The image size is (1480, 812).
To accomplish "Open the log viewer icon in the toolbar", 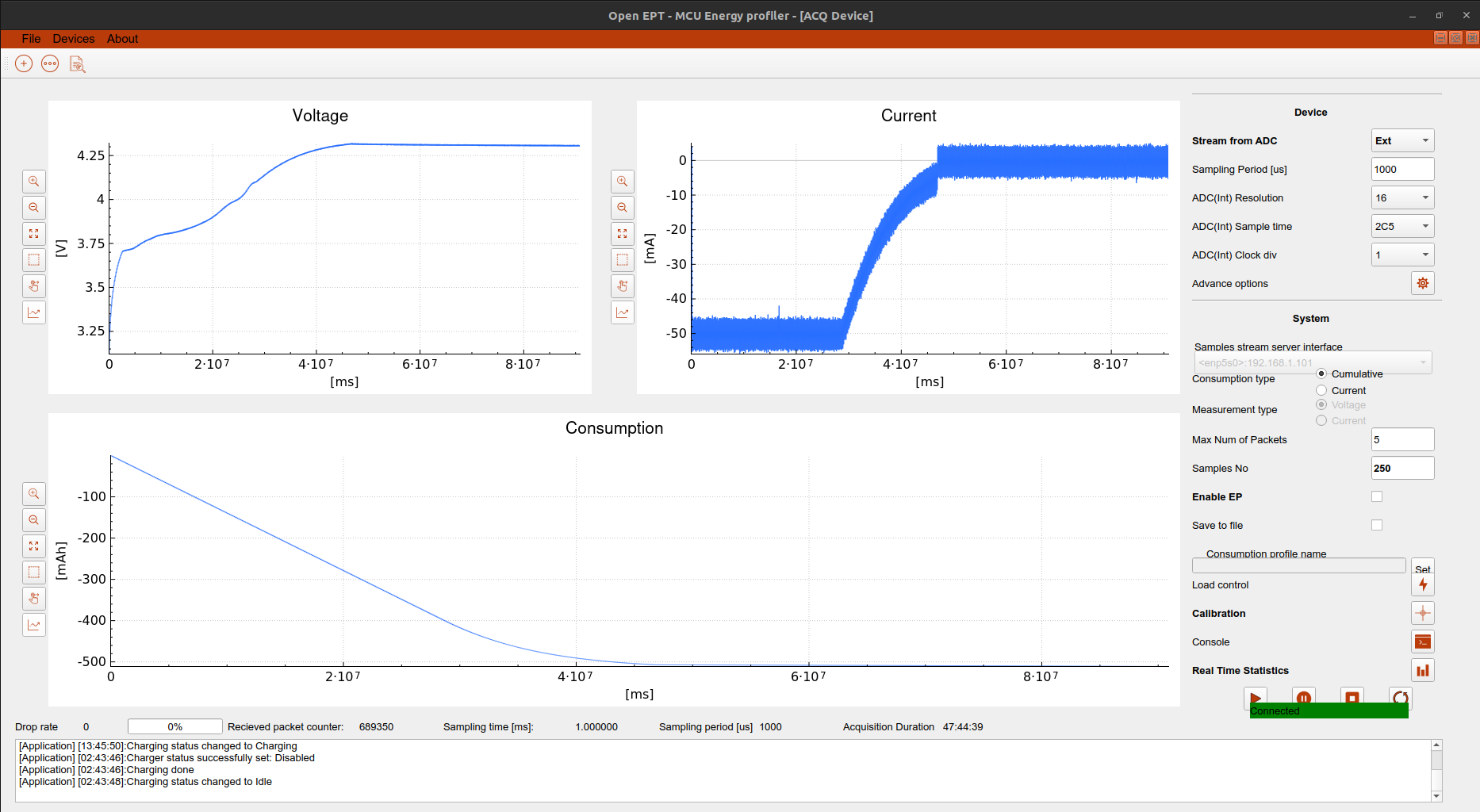I will click(x=77, y=63).
